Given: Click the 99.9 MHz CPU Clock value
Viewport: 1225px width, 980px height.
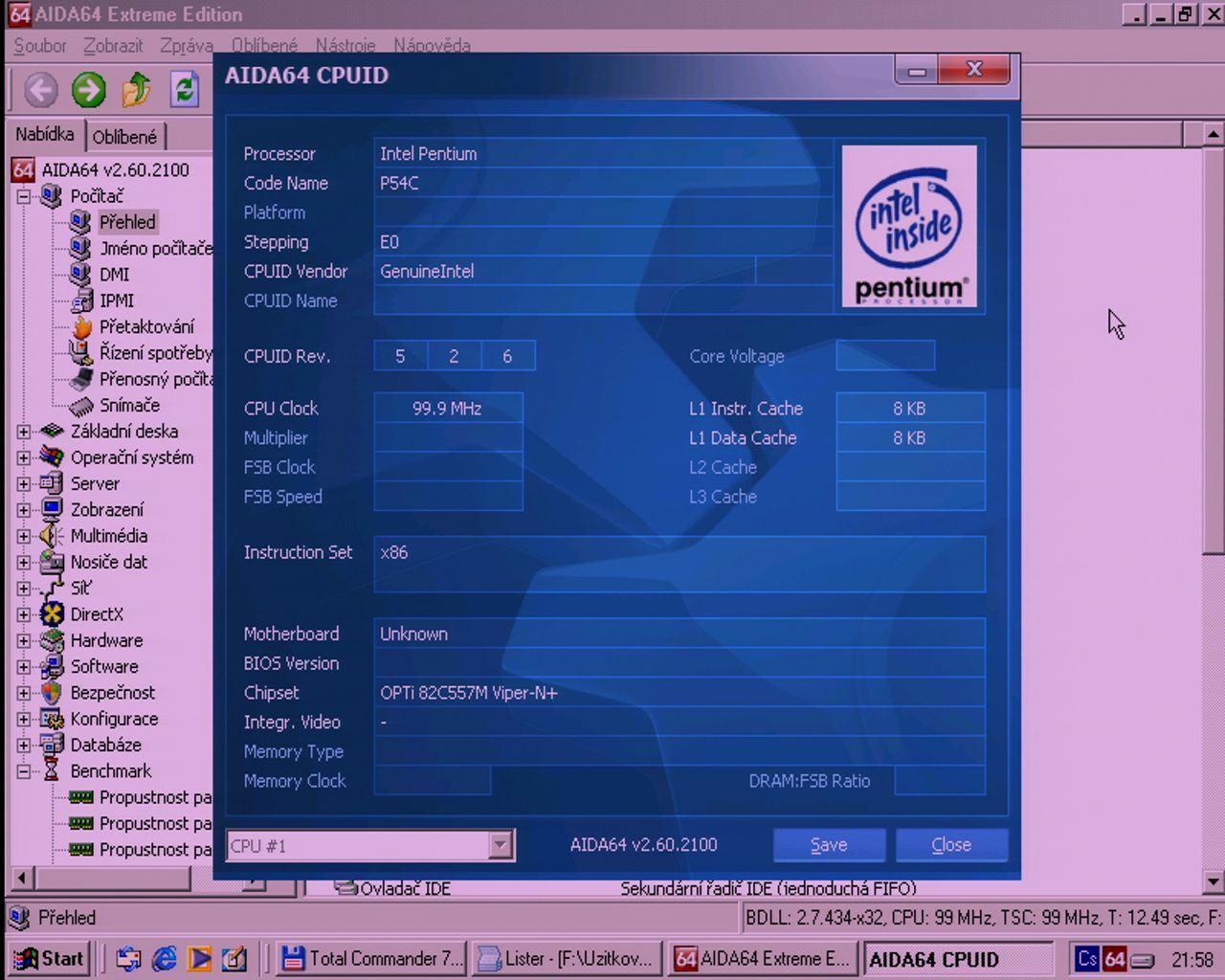Looking at the screenshot, I should click(447, 409).
